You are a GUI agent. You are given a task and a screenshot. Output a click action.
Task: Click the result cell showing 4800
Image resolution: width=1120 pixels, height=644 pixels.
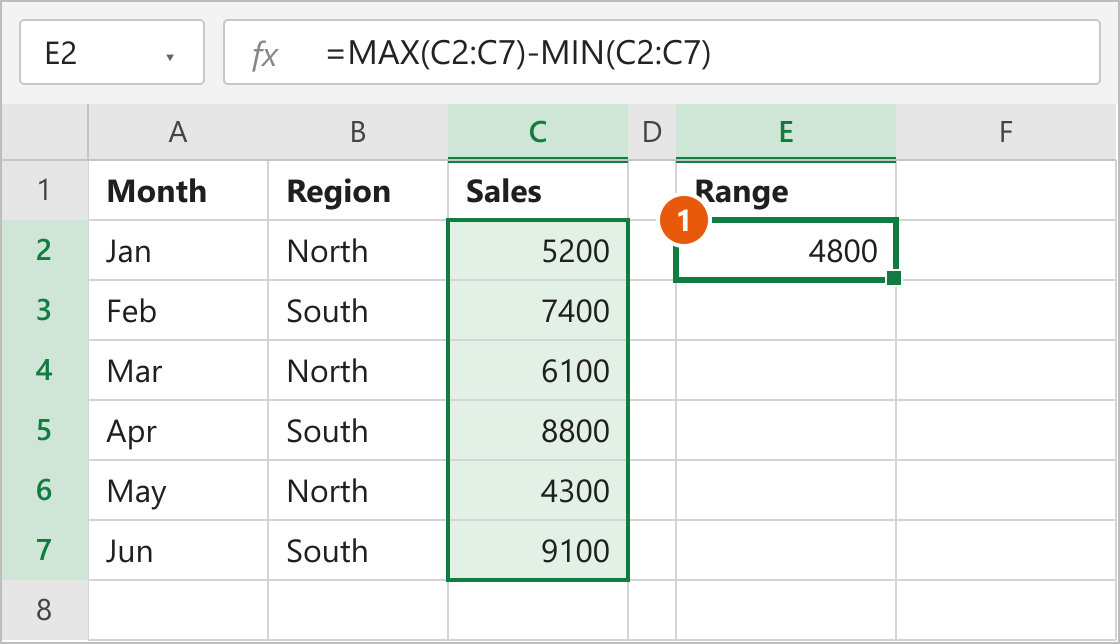[x=786, y=251]
